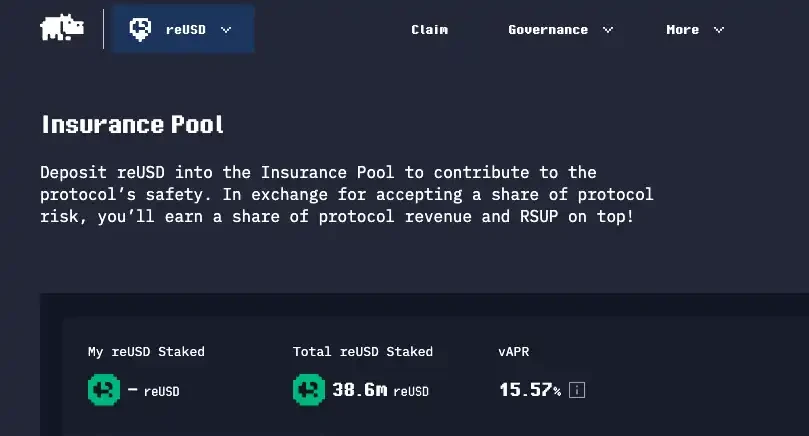Select the Insurance Pool heading
The height and width of the screenshot is (436, 809).
[x=132, y=125]
